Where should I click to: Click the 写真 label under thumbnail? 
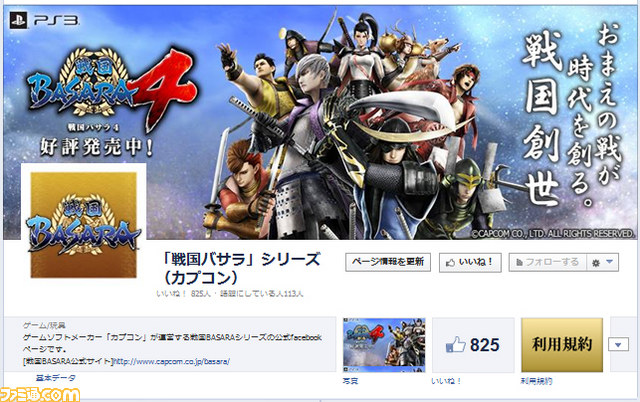[350, 381]
